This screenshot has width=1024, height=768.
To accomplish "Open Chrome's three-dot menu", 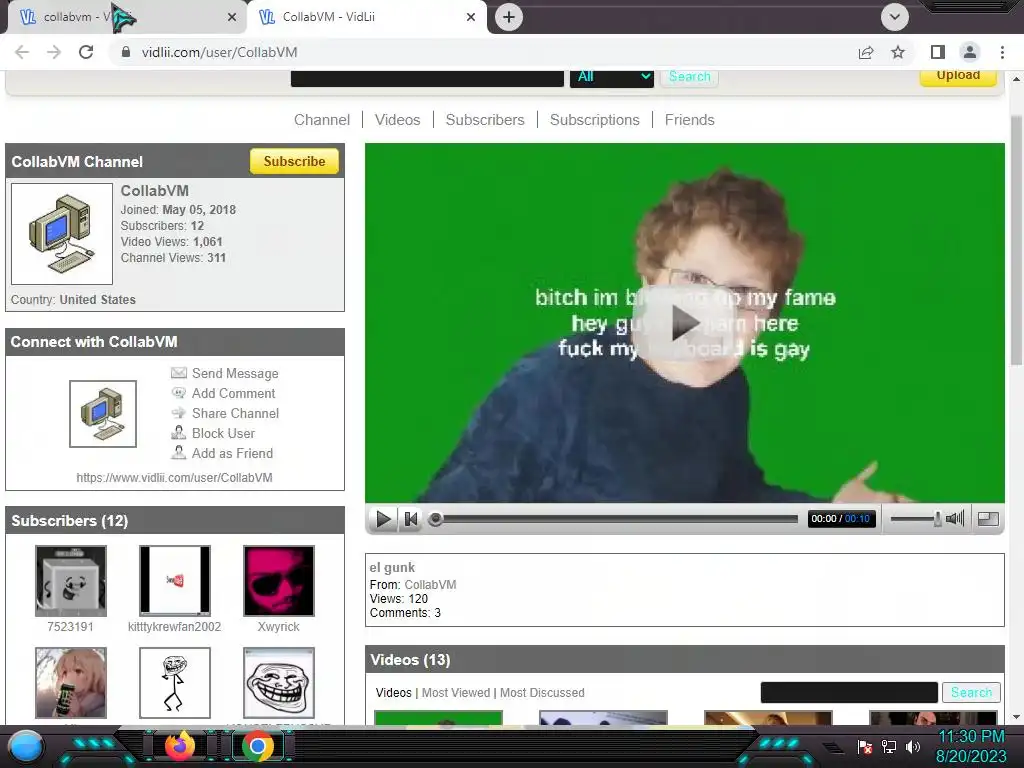I will tap(1002, 52).
